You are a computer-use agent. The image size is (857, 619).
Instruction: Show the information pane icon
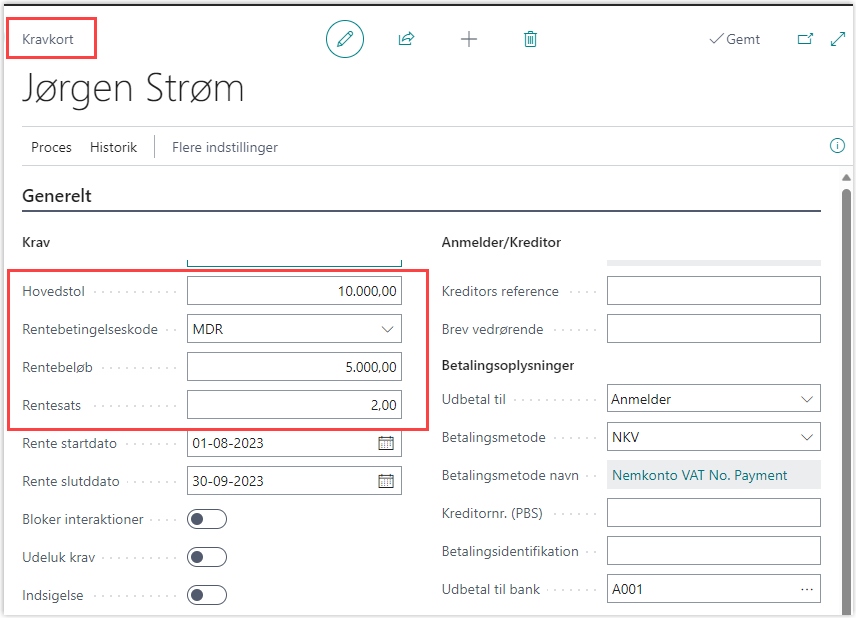pos(837,146)
